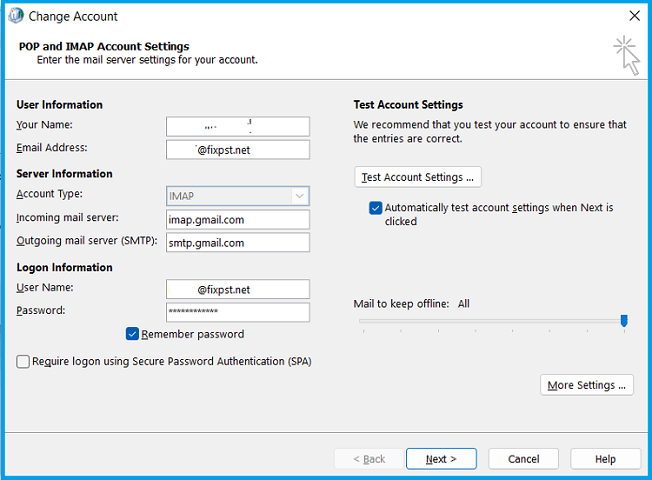This screenshot has height=480, width=652.
Task: Select the Incoming mail server field
Action: point(238,220)
